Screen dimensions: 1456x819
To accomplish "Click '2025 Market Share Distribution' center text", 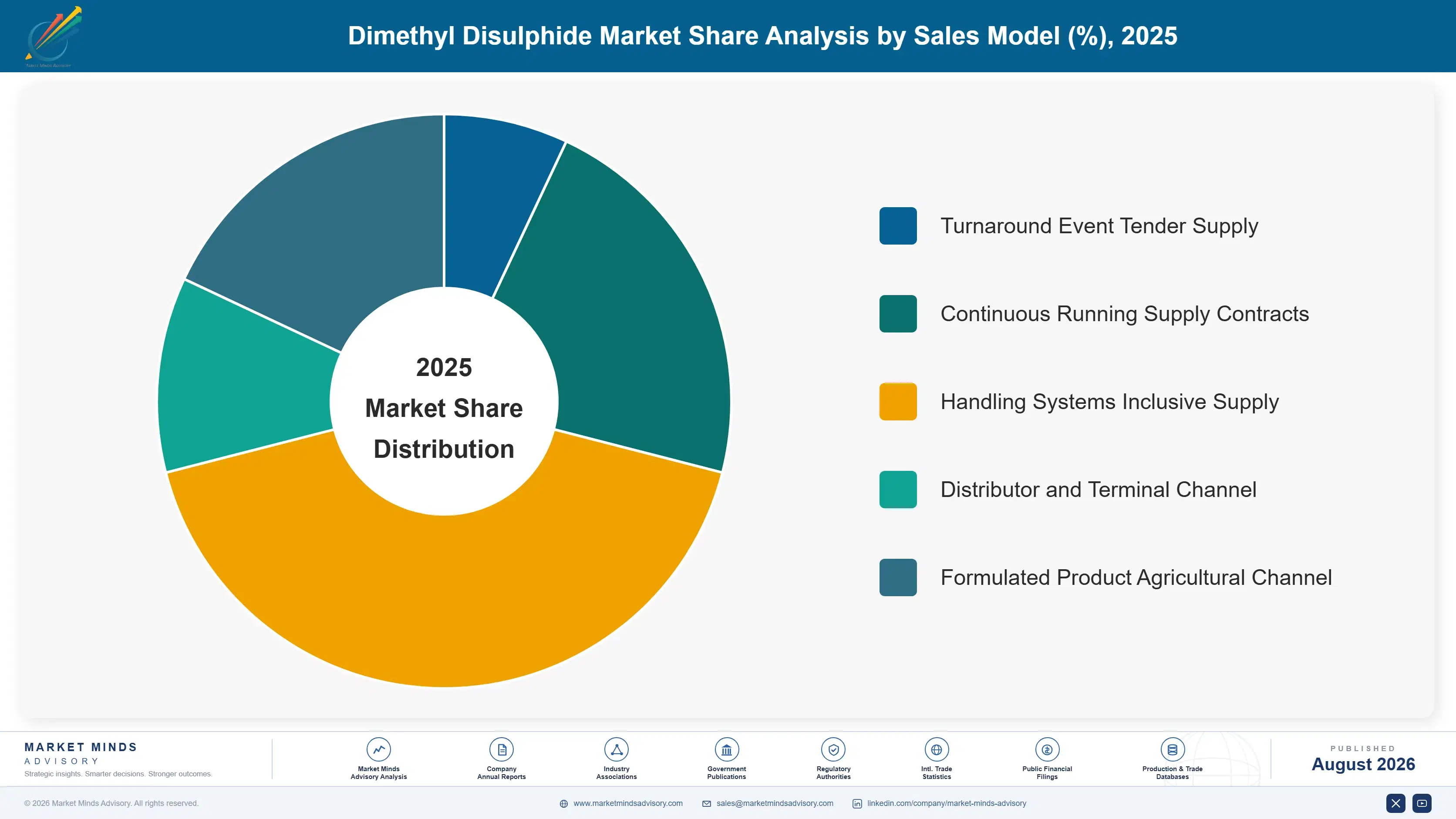I will click(x=444, y=408).
